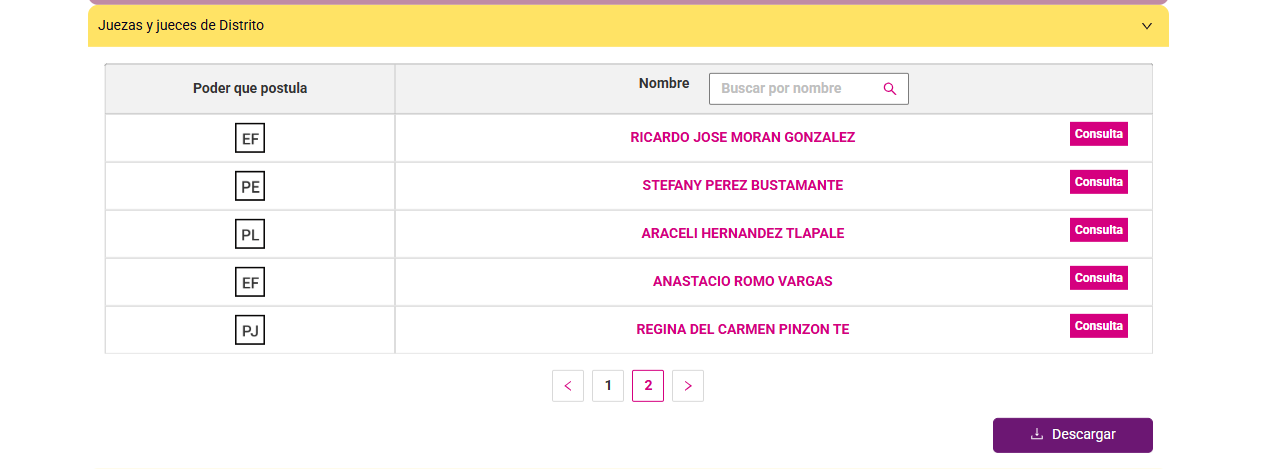This screenshot has width=1271, height=476.
Task: Select page 2 in pagination
Action: point(648,386)
